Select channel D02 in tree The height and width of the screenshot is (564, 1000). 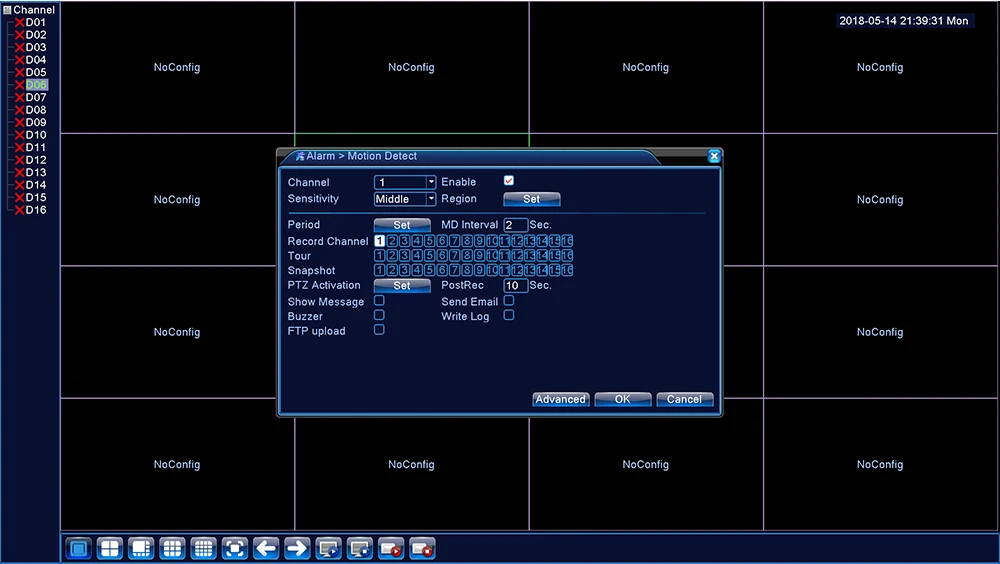tap(36, 35)
